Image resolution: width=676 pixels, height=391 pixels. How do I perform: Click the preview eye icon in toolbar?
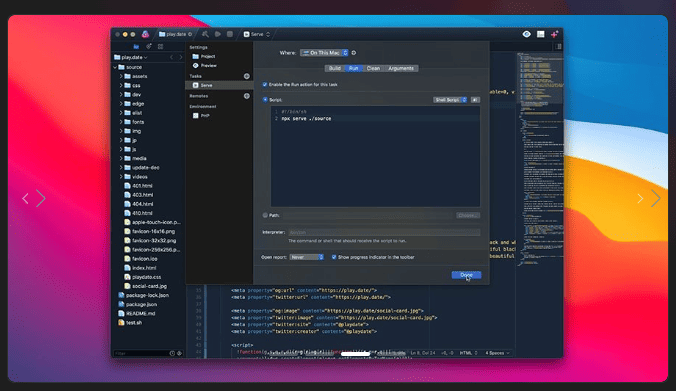click(526, 34)
